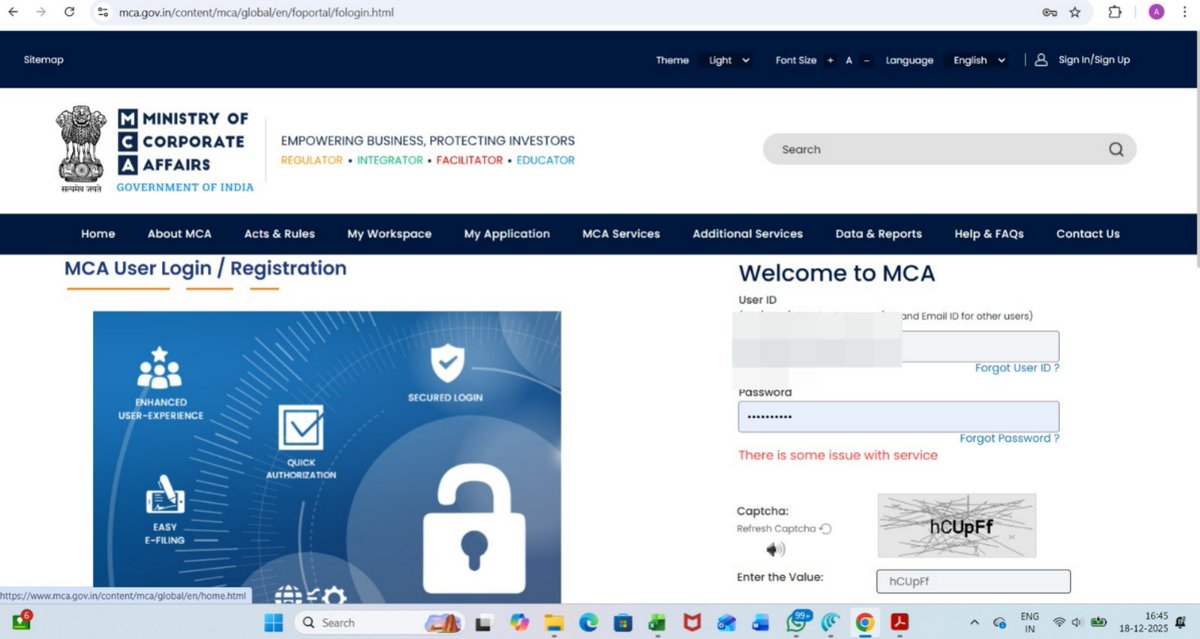1200x639 pixels.
Task: Click the browser forward arrow
Action: click(40, 12)
